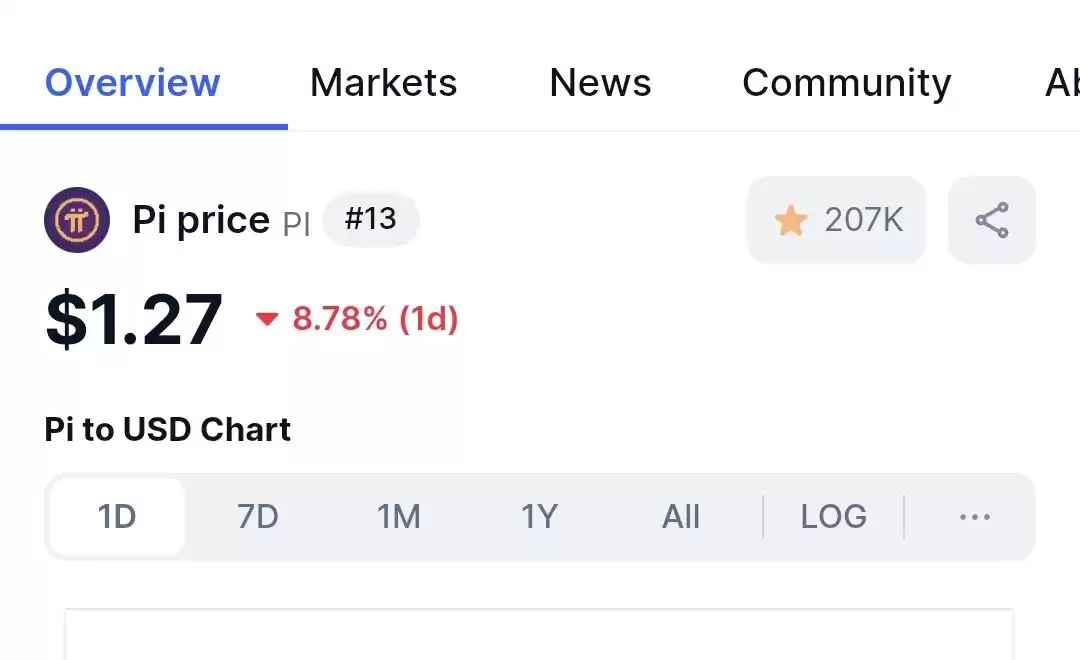Toggle the LOG scale option

coord(833,517)
